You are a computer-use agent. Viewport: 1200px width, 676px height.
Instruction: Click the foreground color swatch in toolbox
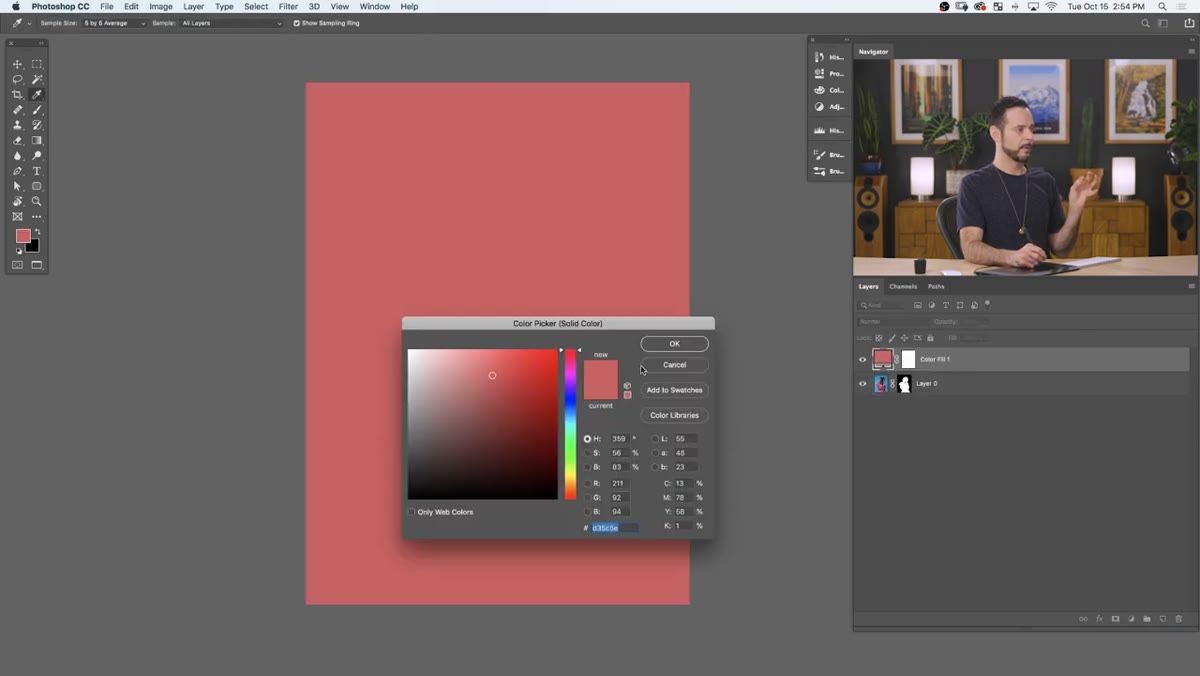(x=23, y=236)
